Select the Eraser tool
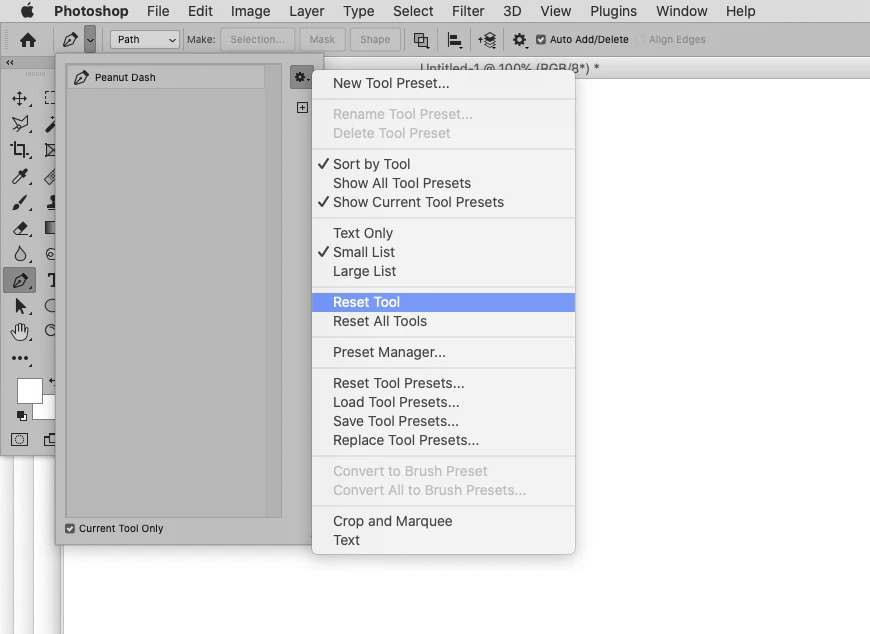The width and height of the screenshot is (870, 634). [x=20, y=228]
